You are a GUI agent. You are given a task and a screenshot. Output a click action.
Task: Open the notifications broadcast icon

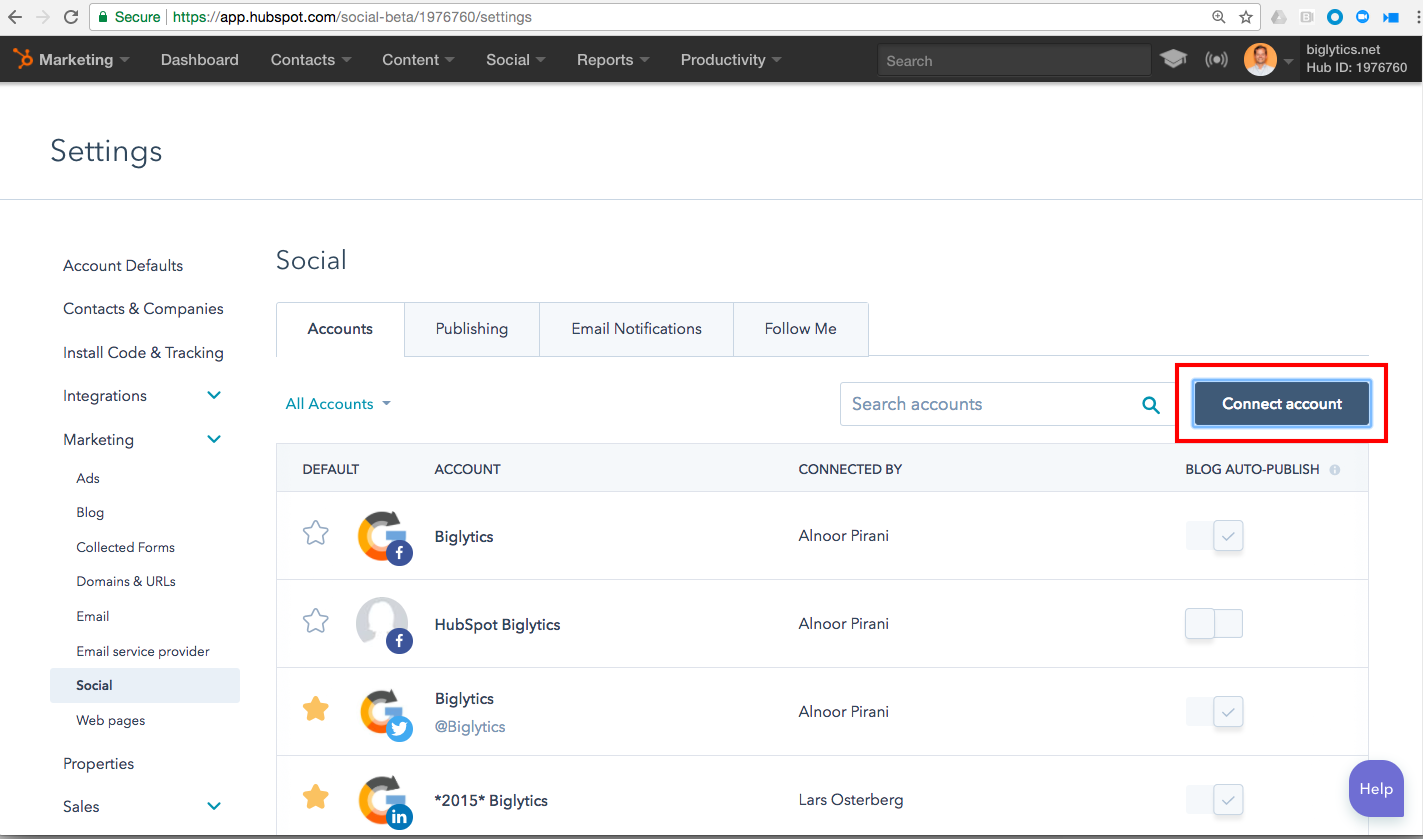coord(1216,60)
